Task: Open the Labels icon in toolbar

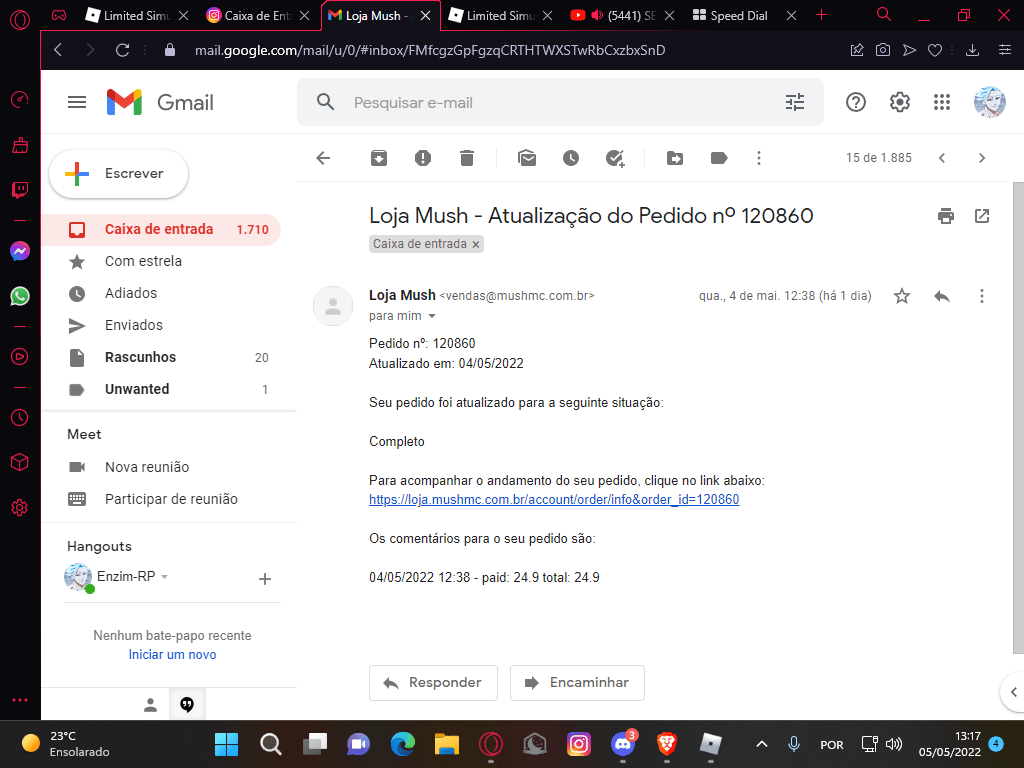Action: click(719, 158)
